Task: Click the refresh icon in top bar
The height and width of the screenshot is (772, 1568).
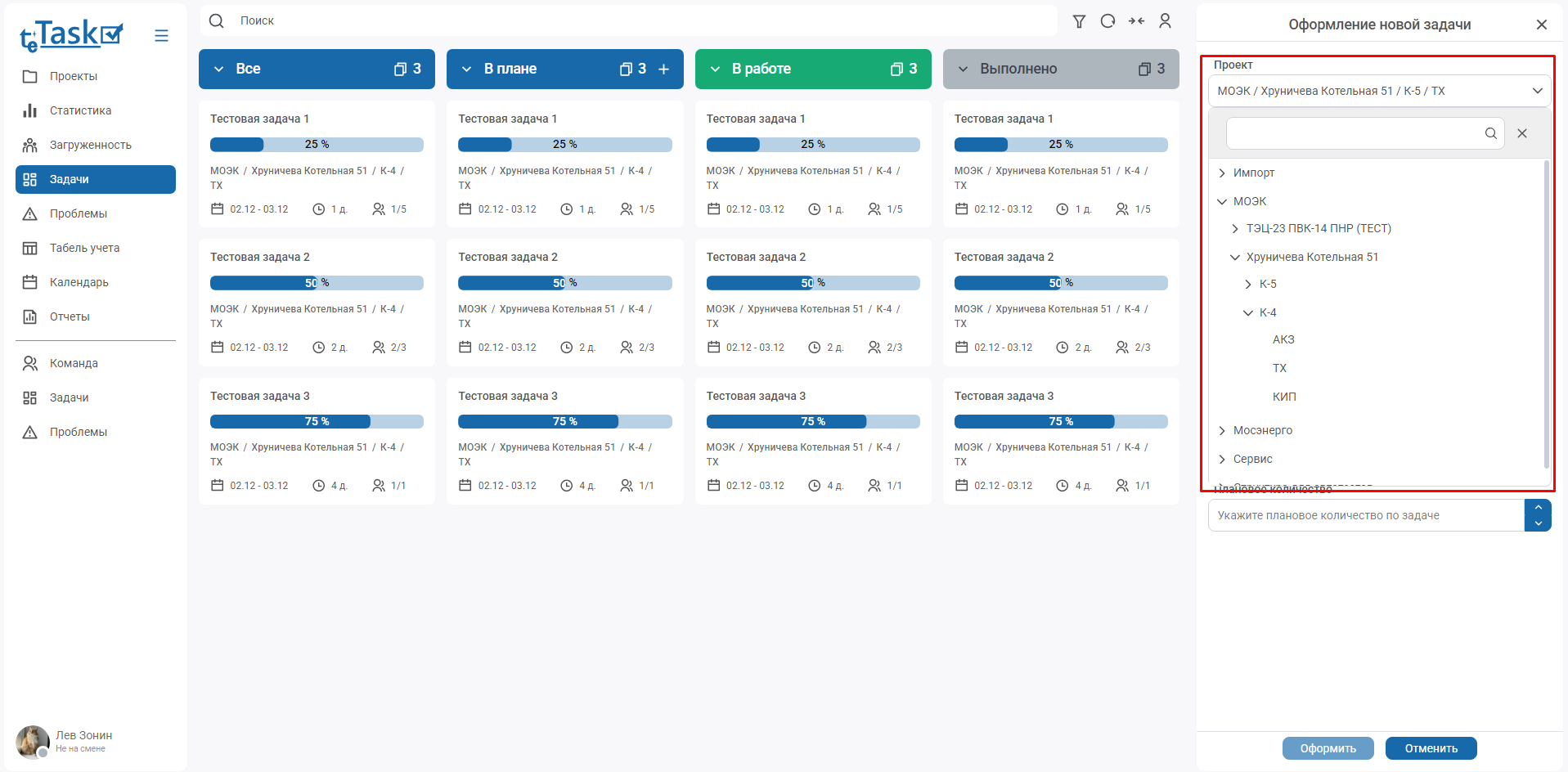Action: [x=1107, y=21]
